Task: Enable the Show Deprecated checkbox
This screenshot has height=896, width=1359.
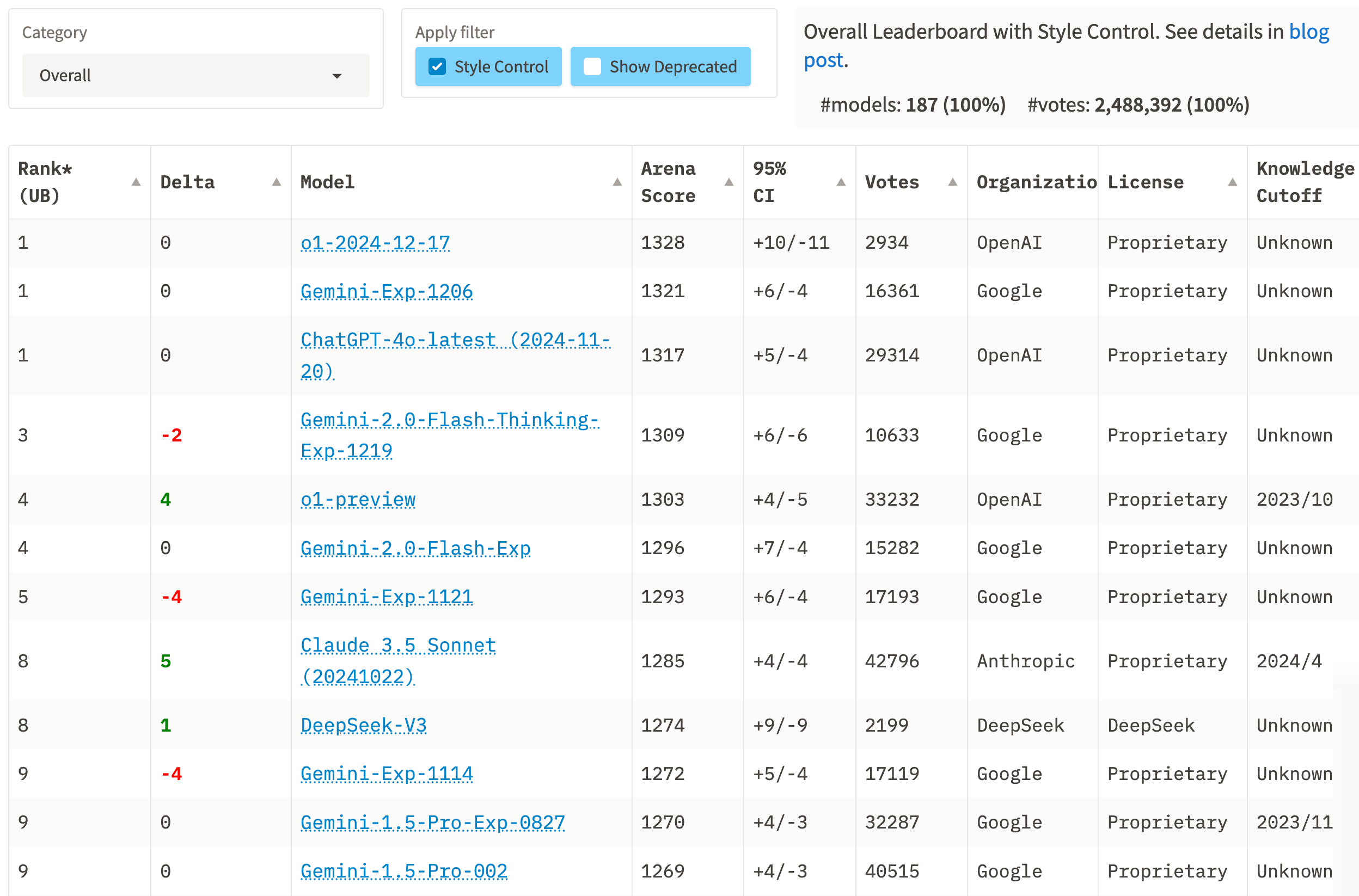Action: click(x=592, y=67)
